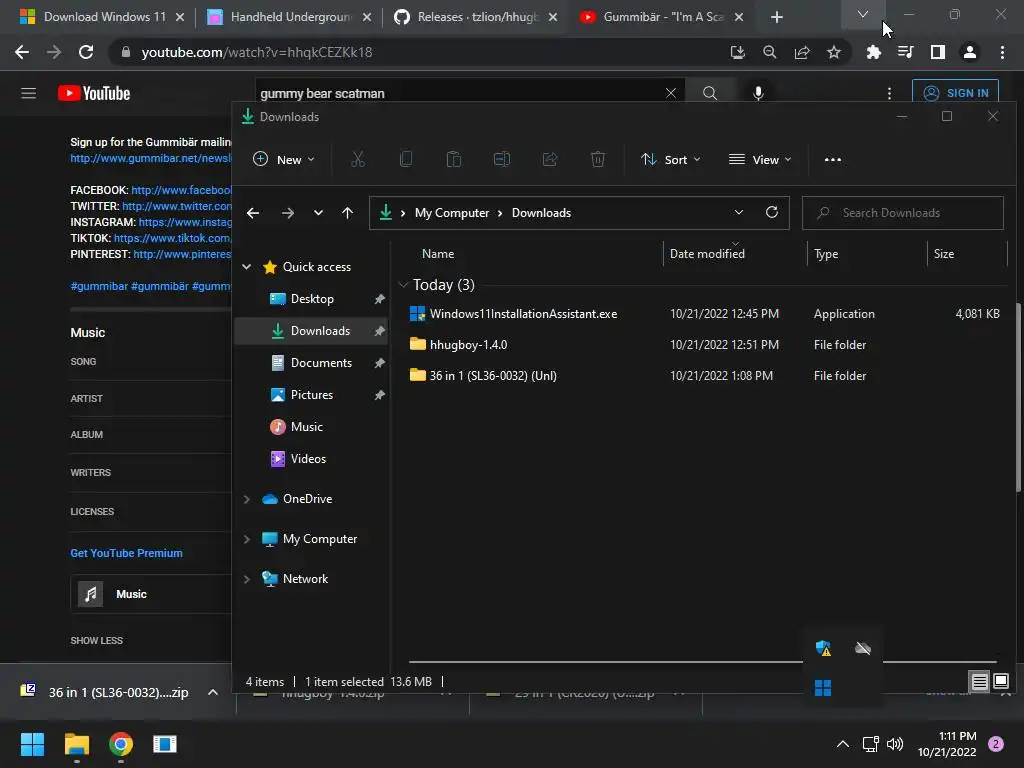Open options arrow for 36 in 1 zip download

[213, 692]
